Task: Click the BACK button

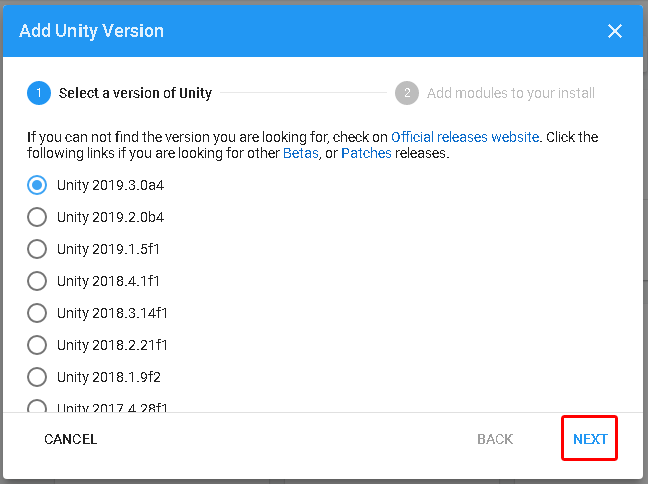Action: (495, 439)
